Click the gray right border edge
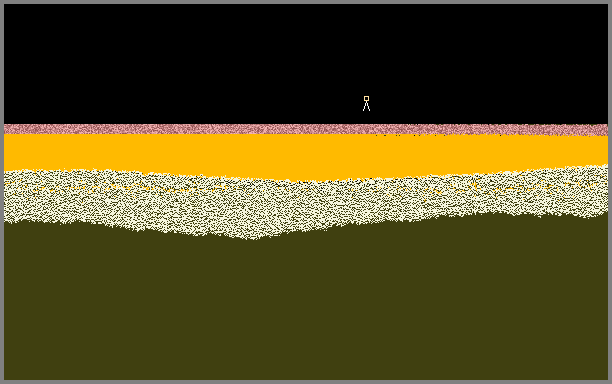 click(610, 192)
